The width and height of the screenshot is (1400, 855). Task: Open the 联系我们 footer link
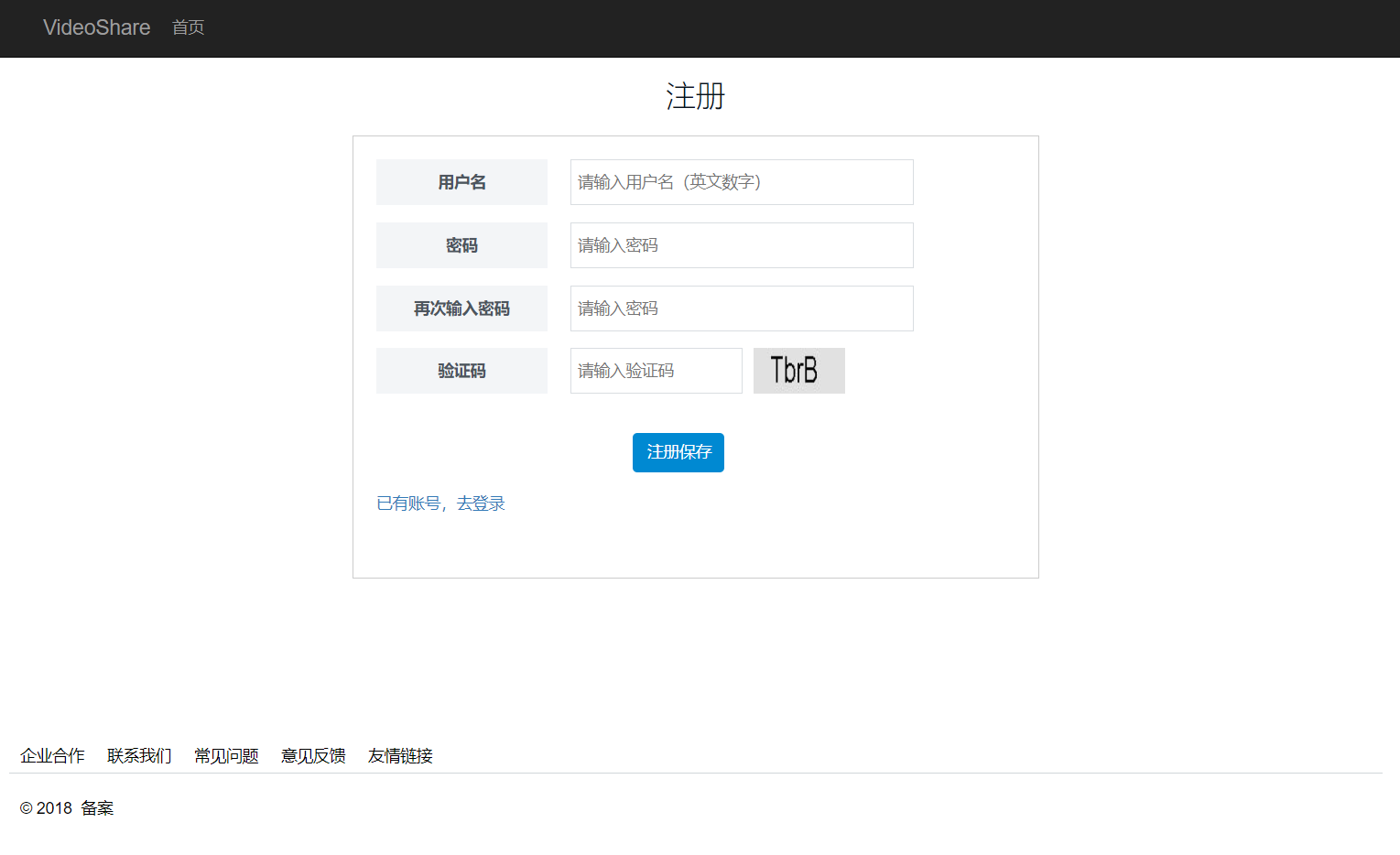(x=139, y=756)
